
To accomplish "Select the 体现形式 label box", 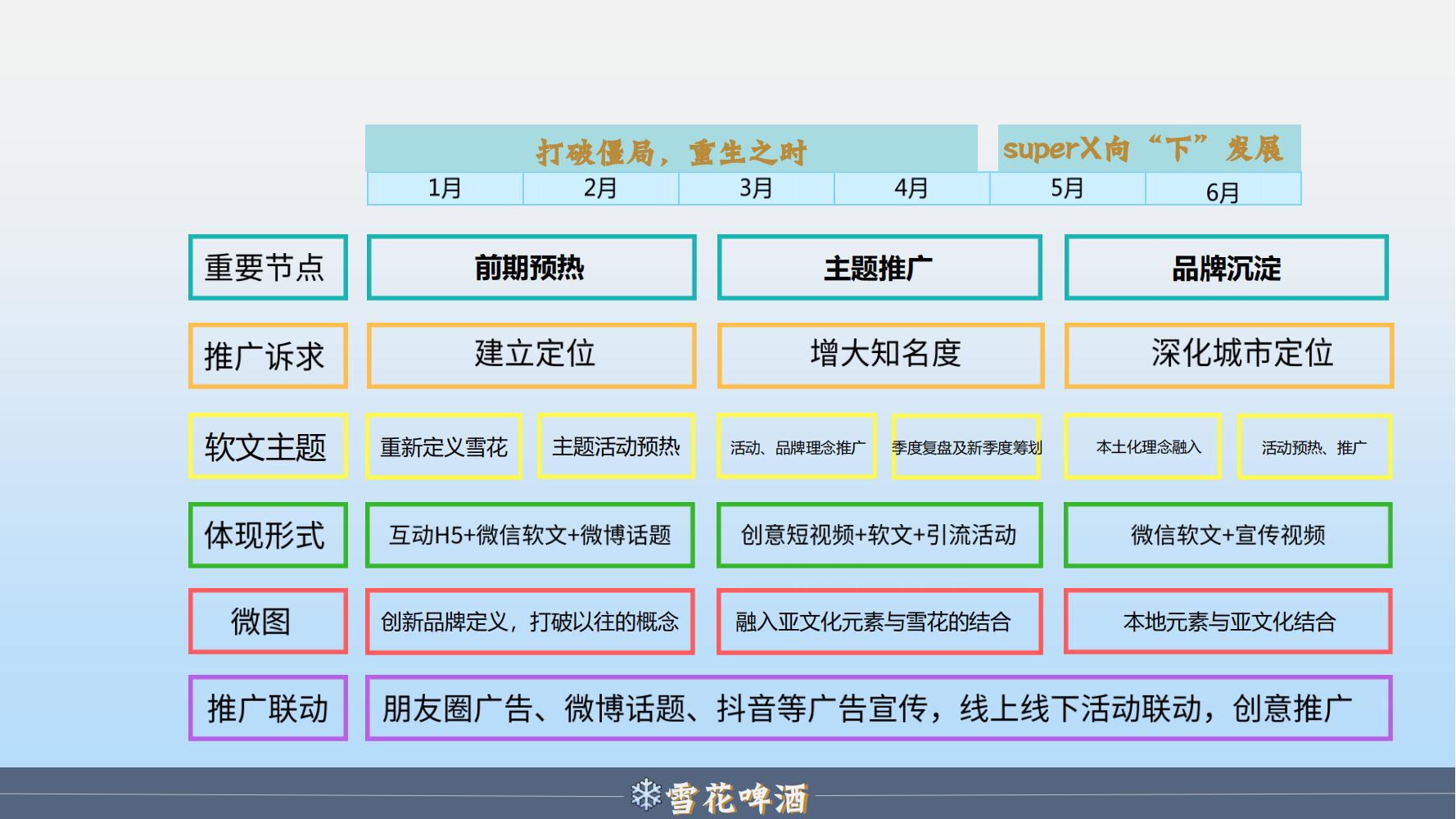I will tap(268, 536).
